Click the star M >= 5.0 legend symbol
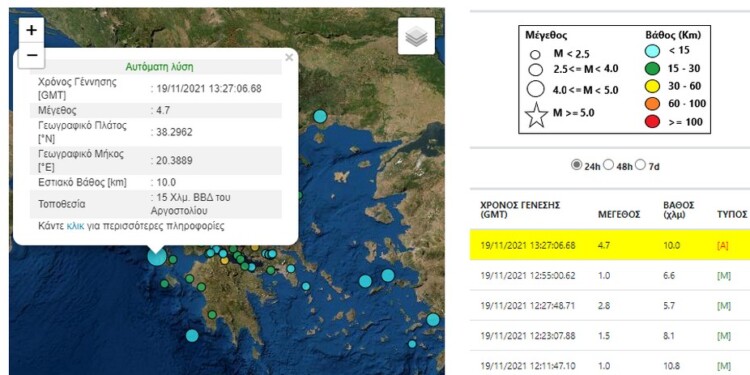 (536, 115)
